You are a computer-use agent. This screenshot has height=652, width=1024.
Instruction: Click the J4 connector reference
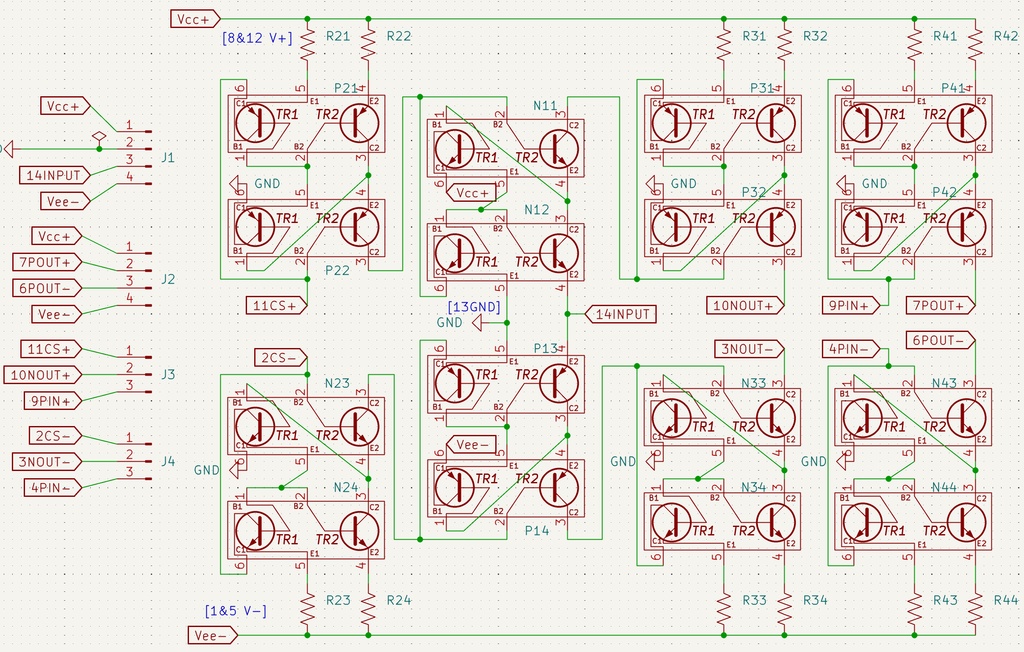coord(168,461)
